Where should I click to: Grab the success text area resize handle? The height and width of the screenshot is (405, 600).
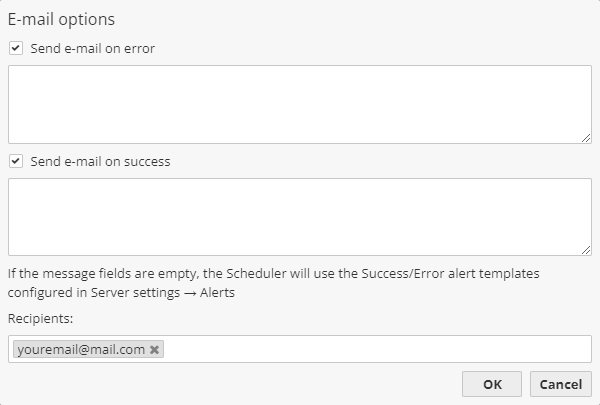[x=586, y=250]
